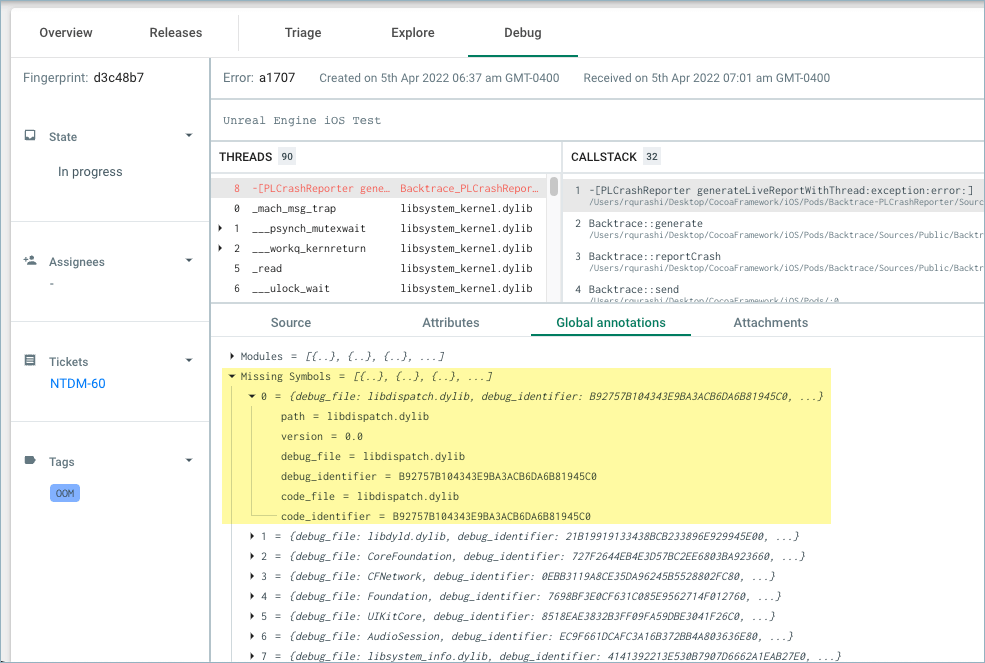The width and height of the screenshot is (985, 663).
Task: Open the State dropdown arrow
Action: pos(189,136)
